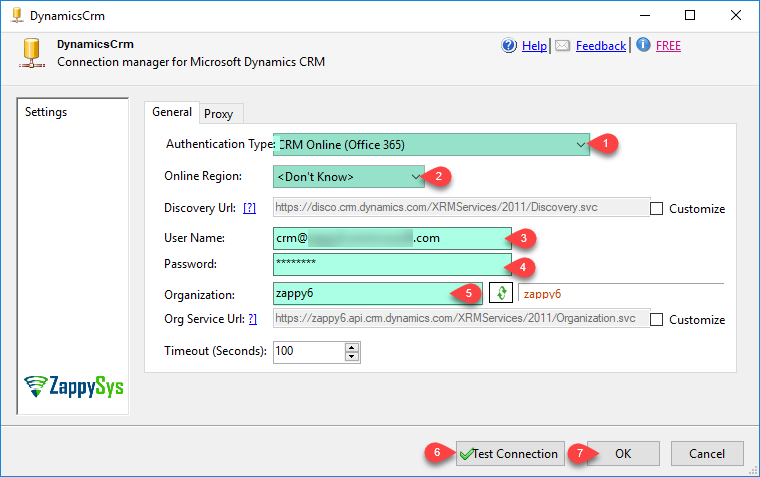Open the Discovery Url [?] help link
The image size is (760, 477).
249,208
